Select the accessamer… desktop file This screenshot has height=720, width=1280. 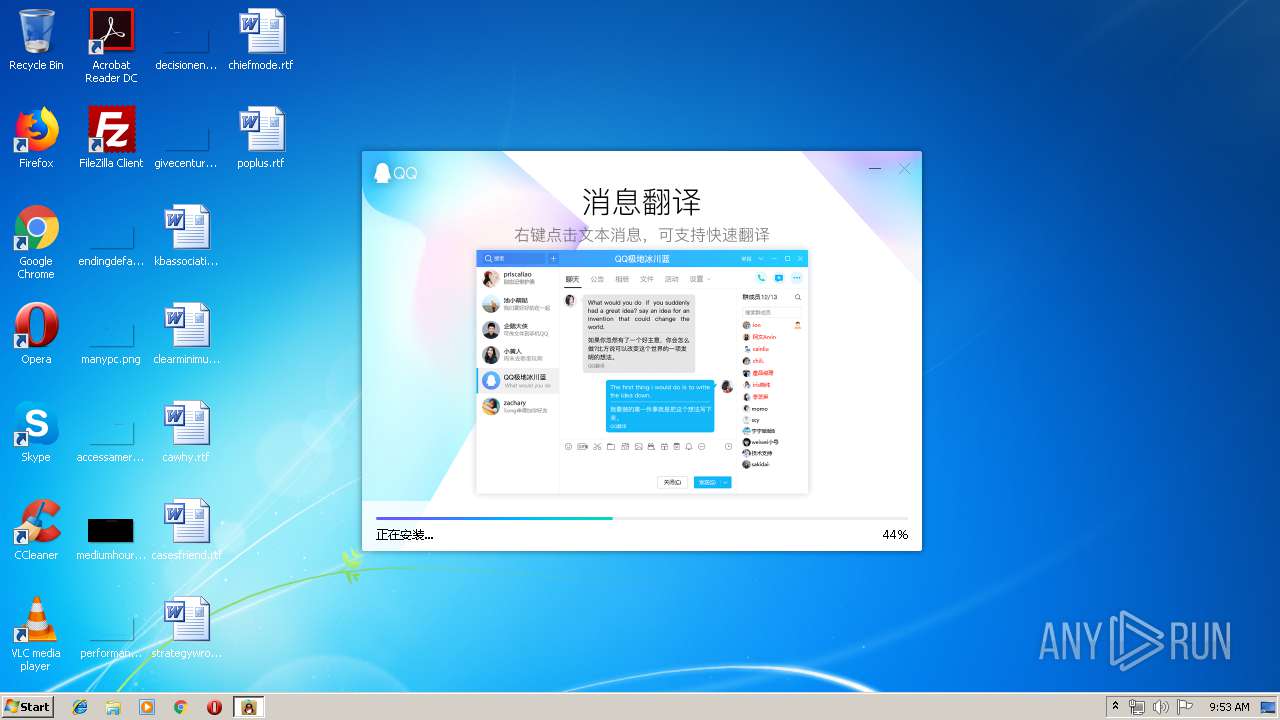click(111, 432)
